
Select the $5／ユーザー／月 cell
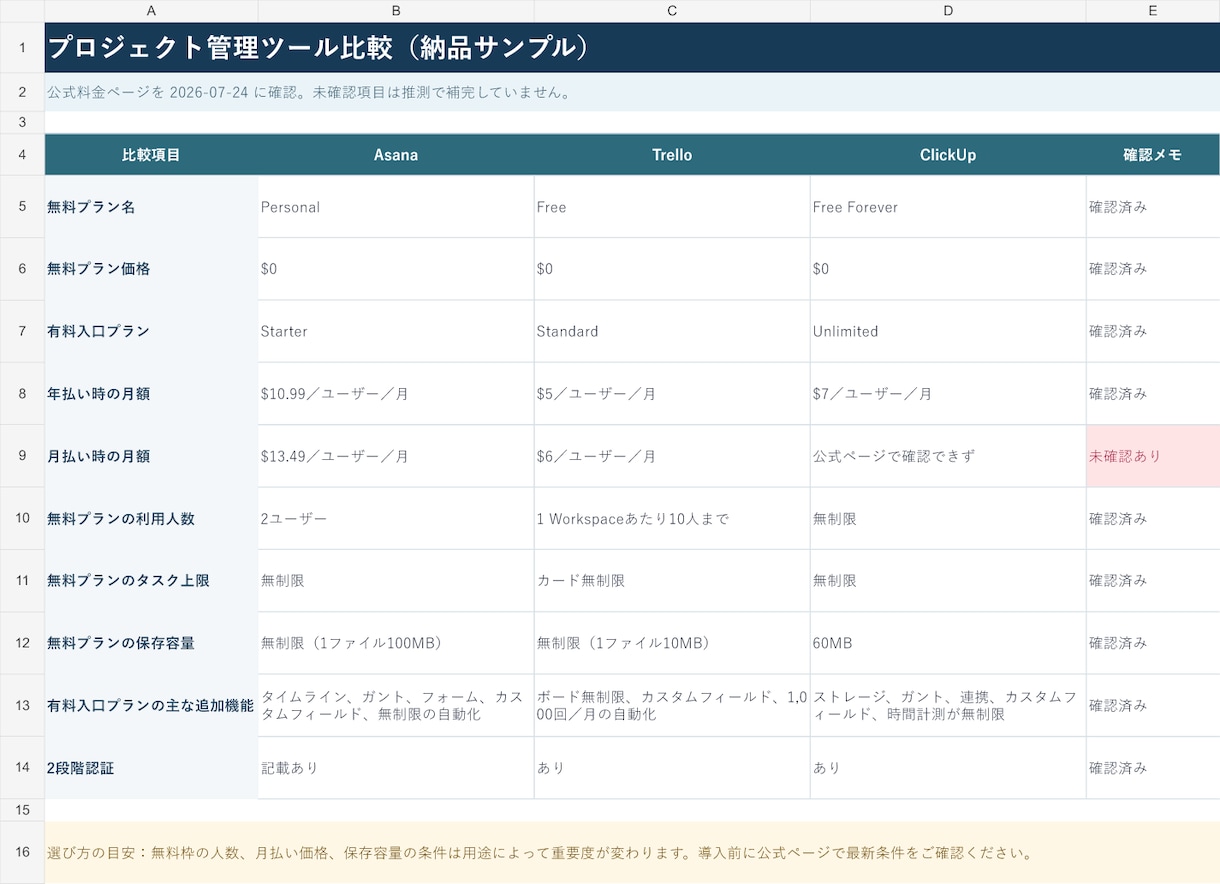(672, 394)
